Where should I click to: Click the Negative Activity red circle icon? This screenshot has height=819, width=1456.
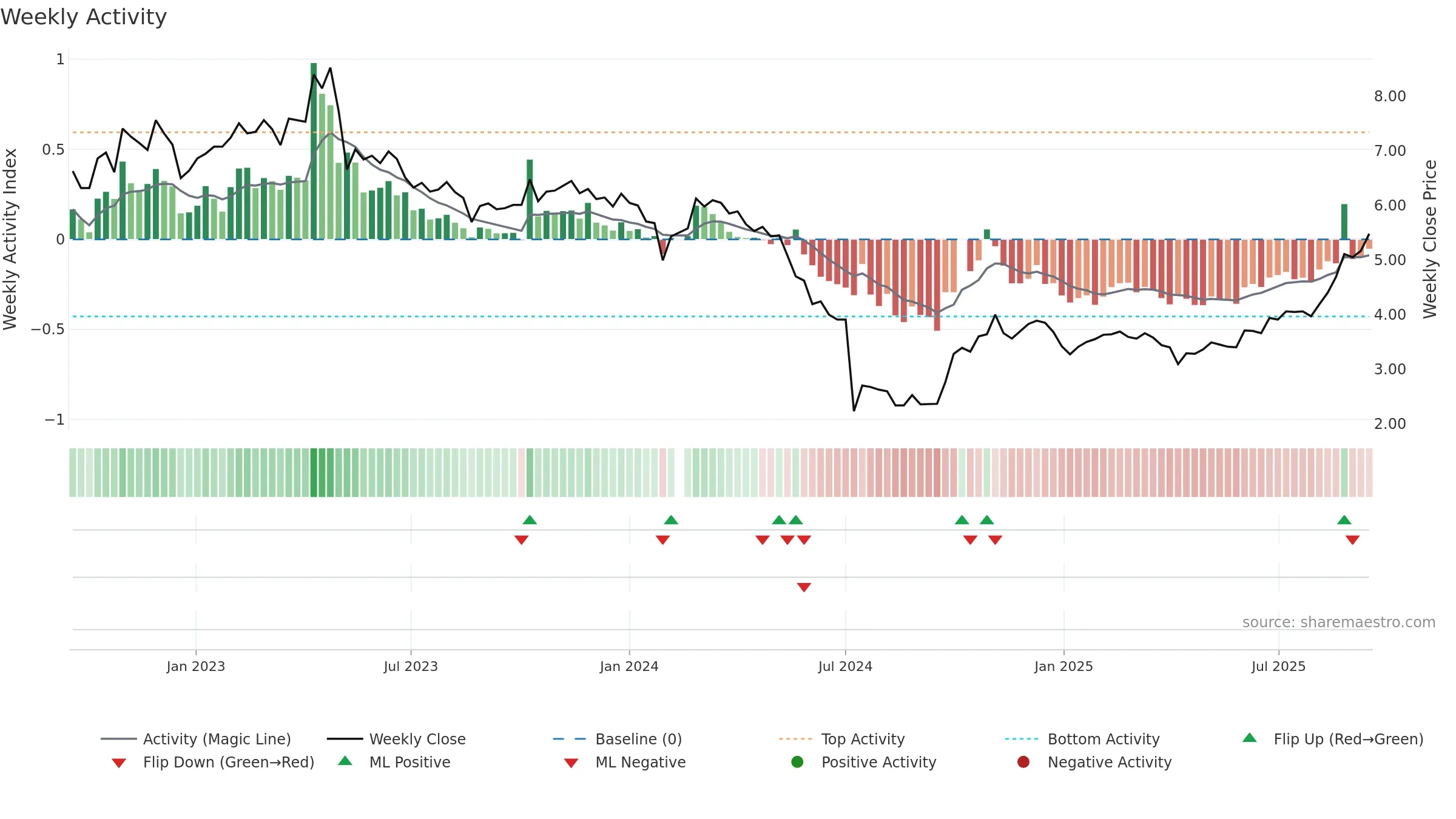[1023, 762]
